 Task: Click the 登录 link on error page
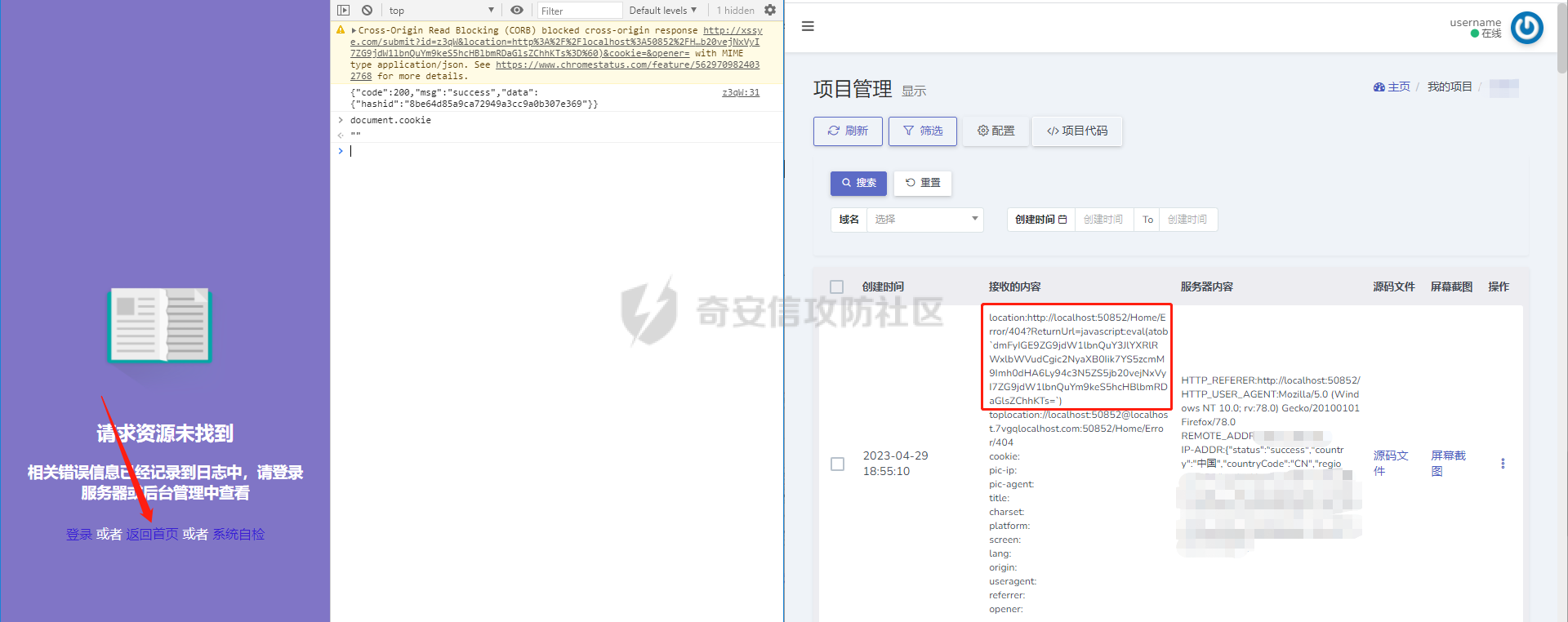[x=79, y=534]
